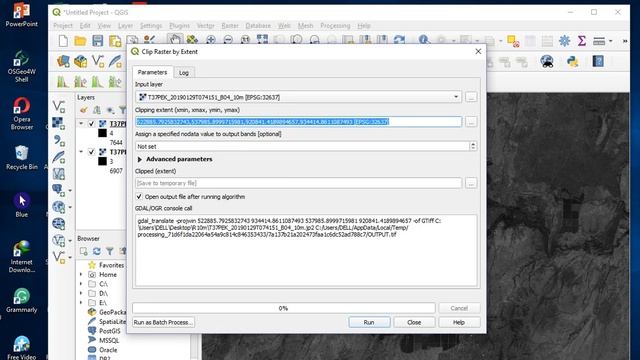The image size is (640, 360).
Task: Click the Help button in dialog
Action: [459, 322]
